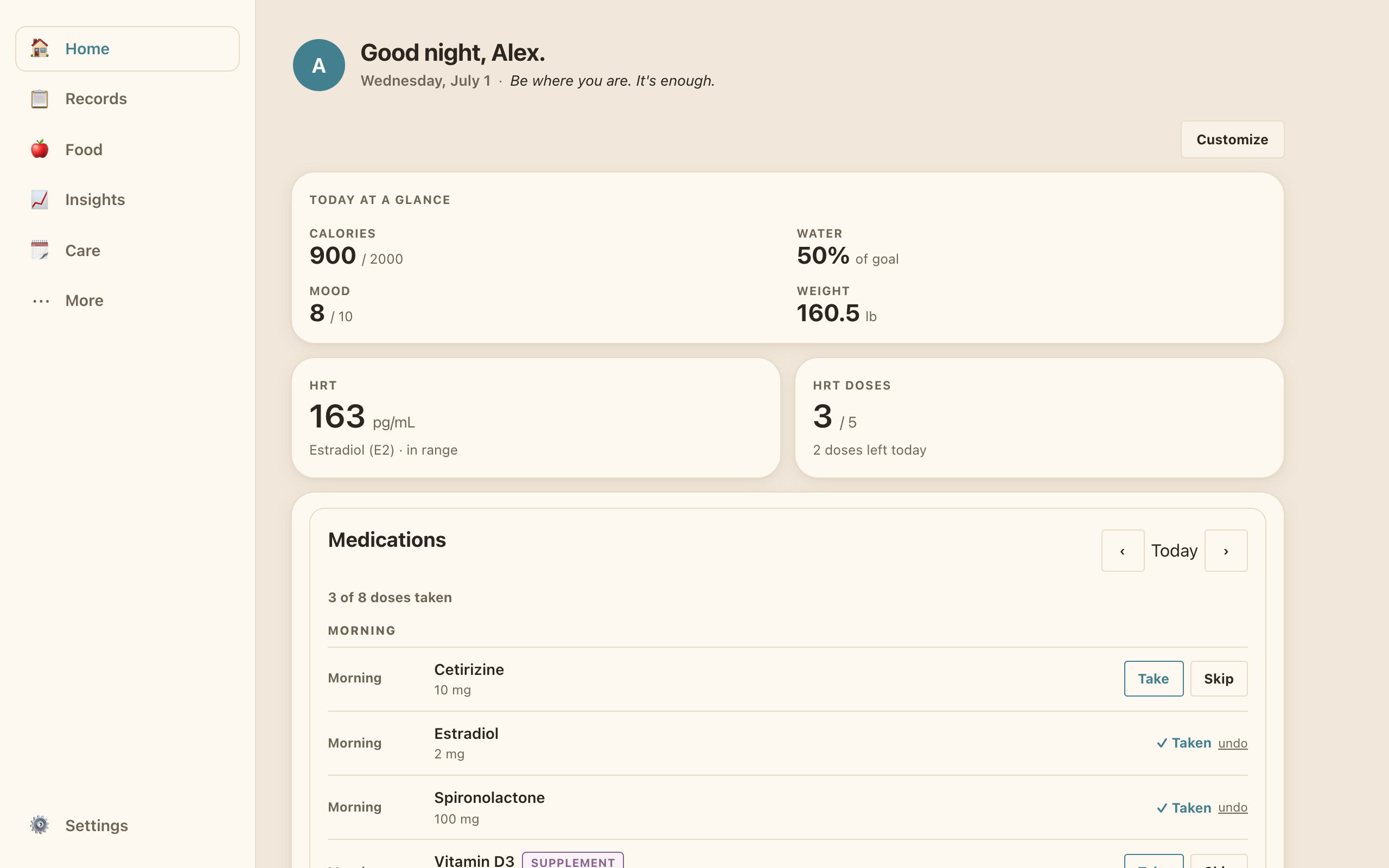Click the Food apple icon
This screenshot has height=868, width=1389.
point(40,149)
